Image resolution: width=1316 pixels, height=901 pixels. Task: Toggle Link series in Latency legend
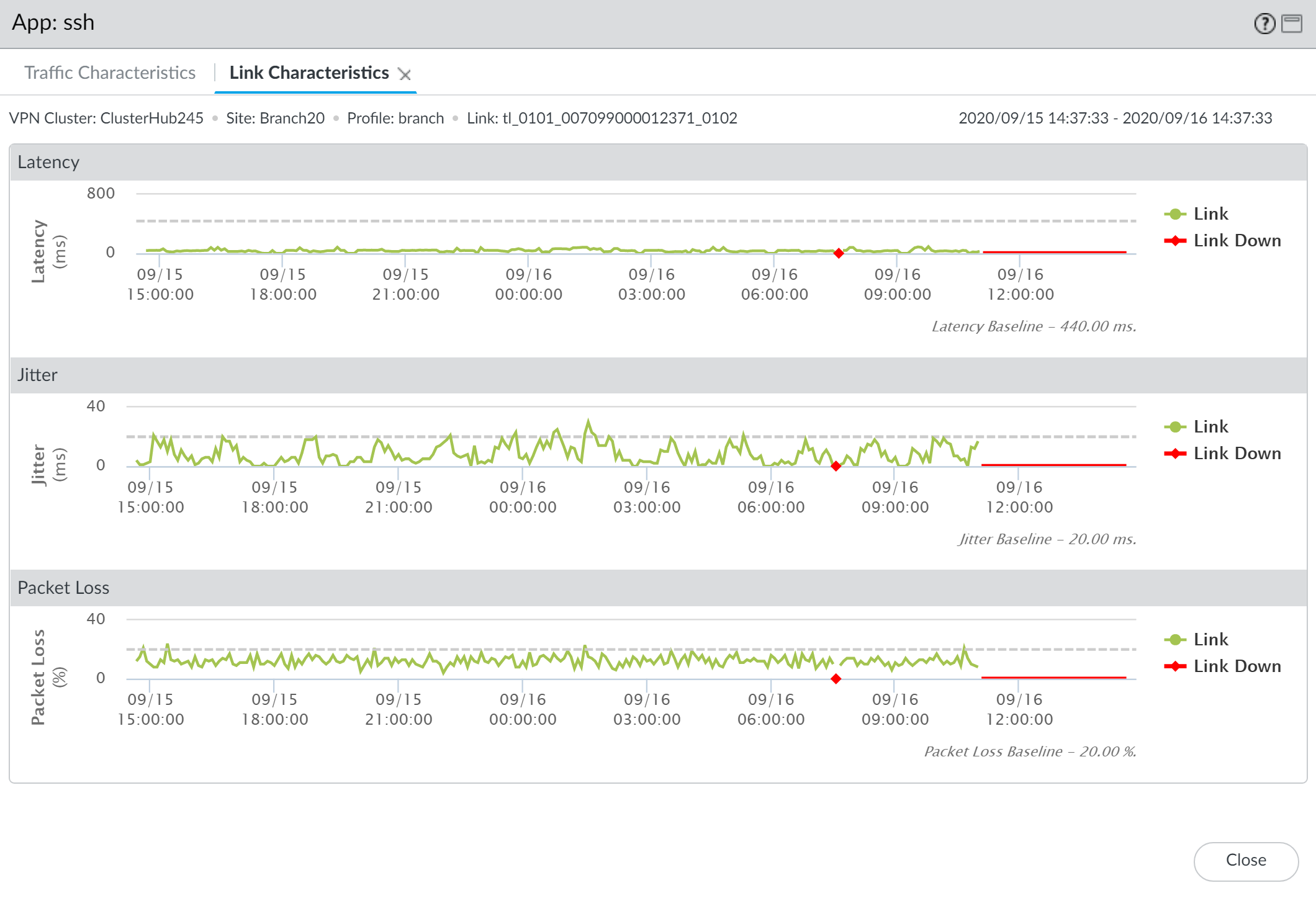click(1210, 214)
